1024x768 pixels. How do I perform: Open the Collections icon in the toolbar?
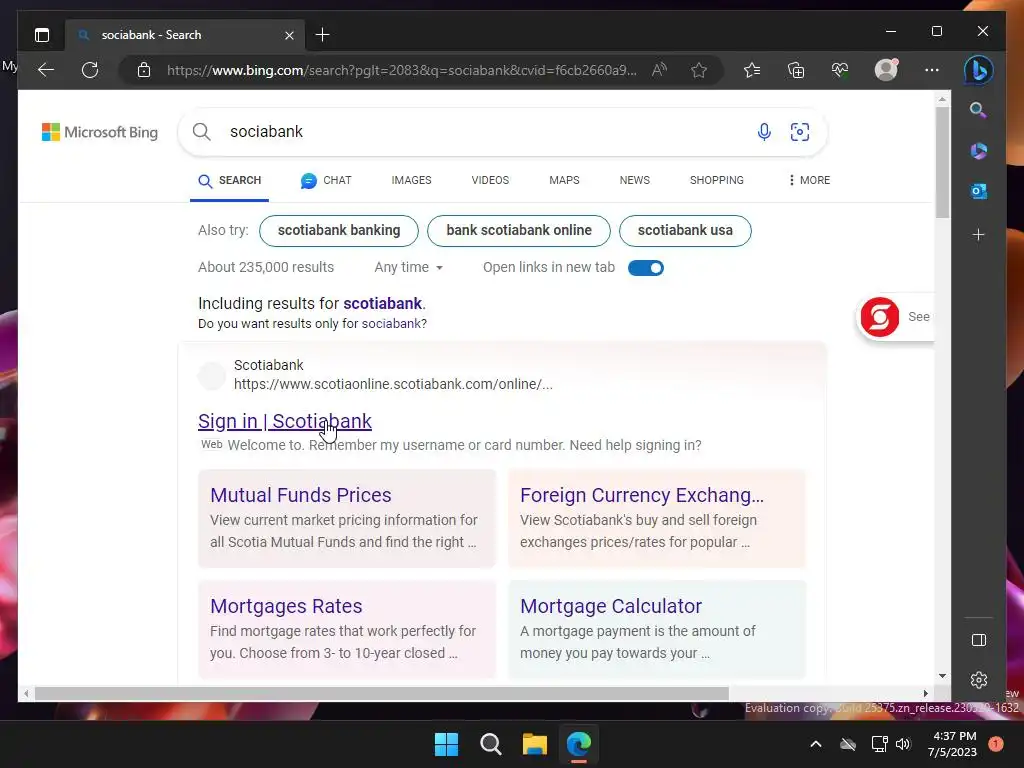pos(795,70)
